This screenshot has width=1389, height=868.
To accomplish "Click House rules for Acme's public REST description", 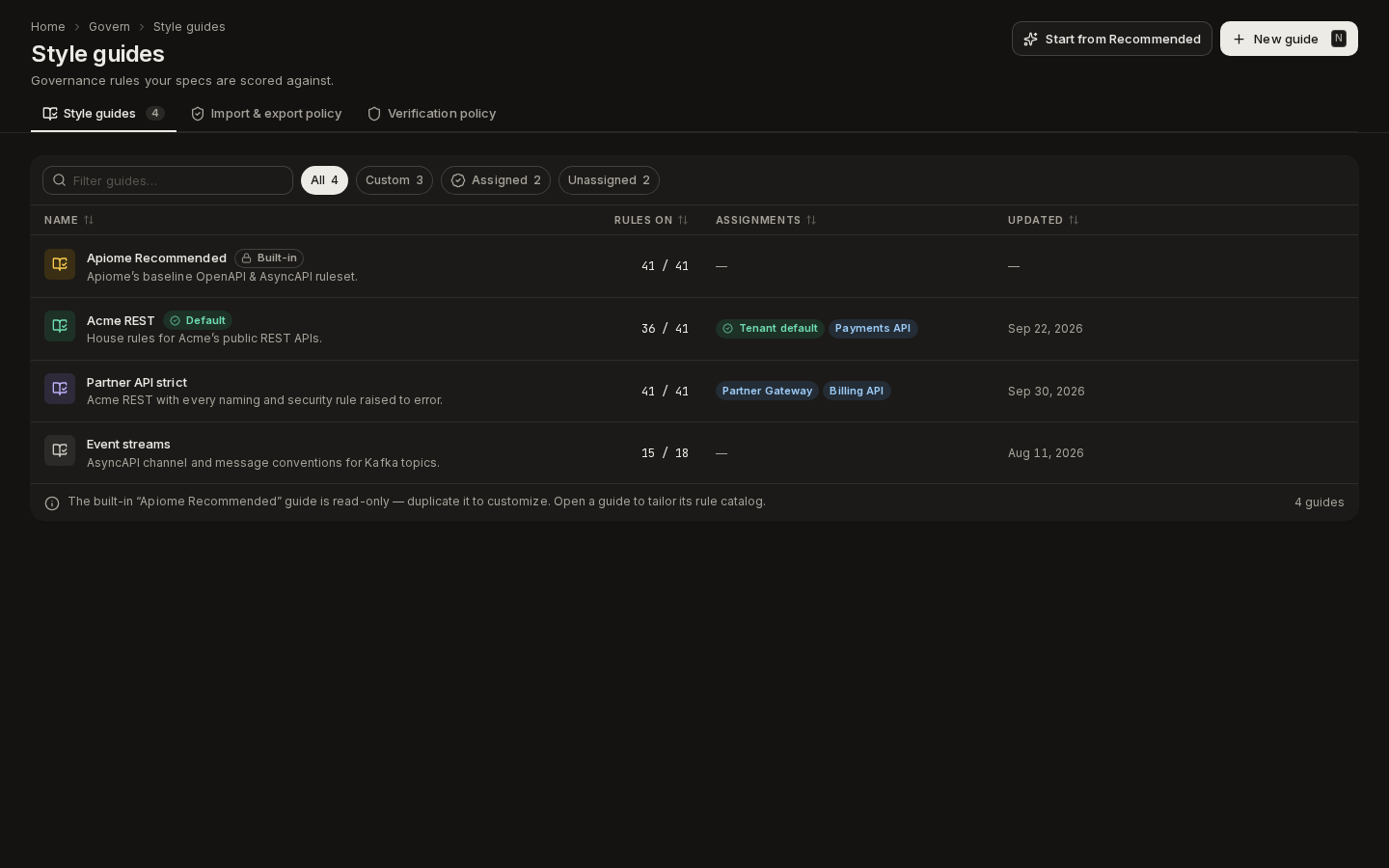I will 204,339.
